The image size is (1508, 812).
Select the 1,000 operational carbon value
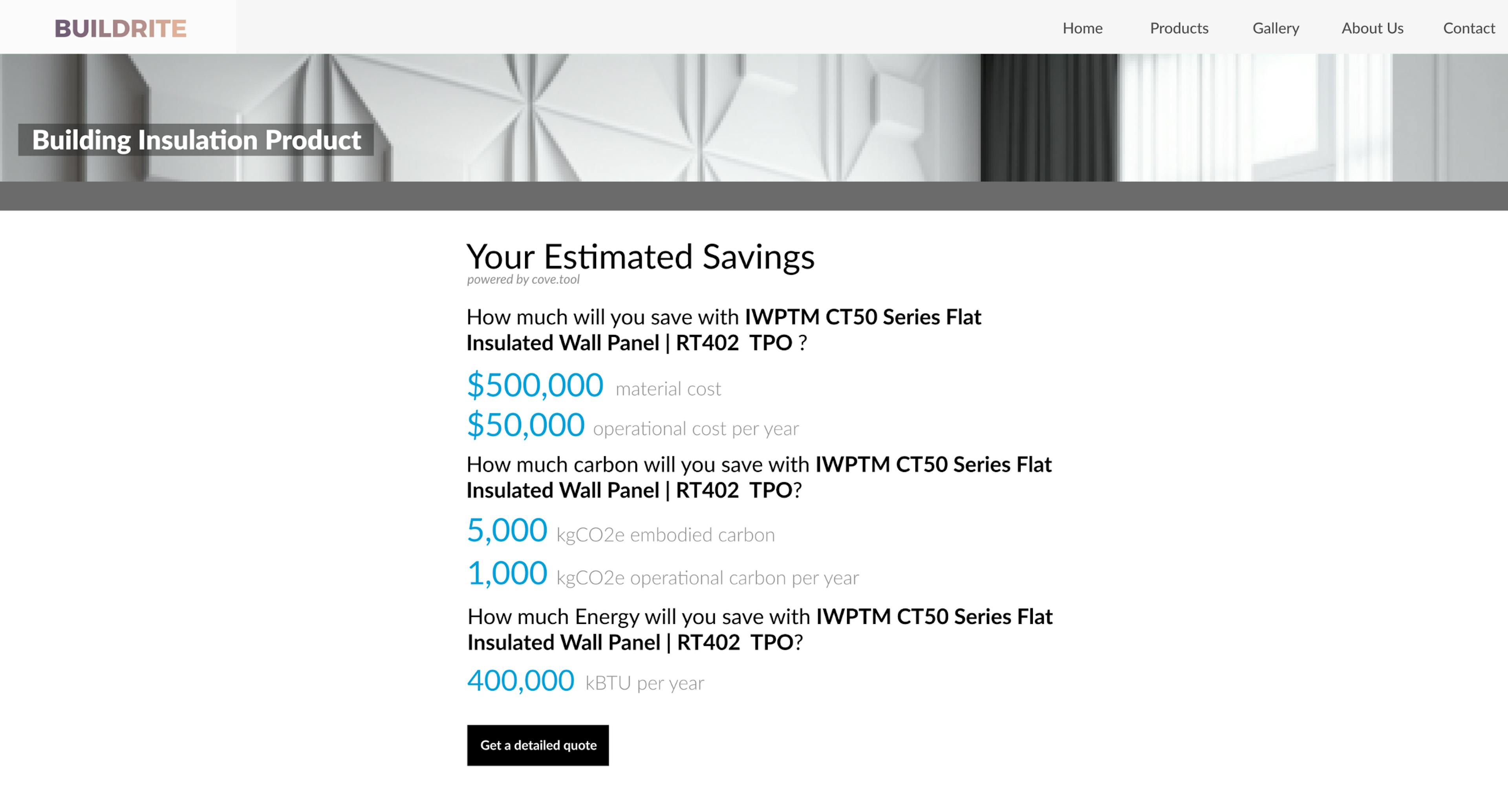(507, 573)
